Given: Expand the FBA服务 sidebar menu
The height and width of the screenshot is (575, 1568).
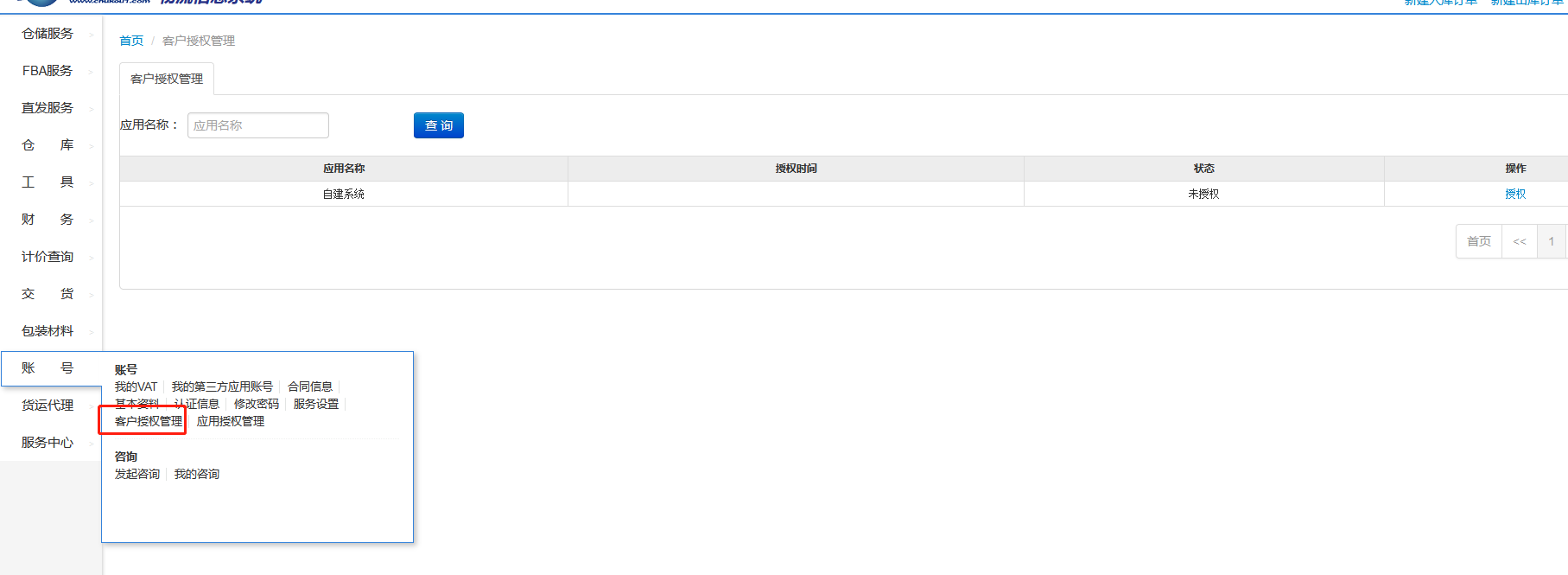Looking at the screenshot, I should (48, 71).
